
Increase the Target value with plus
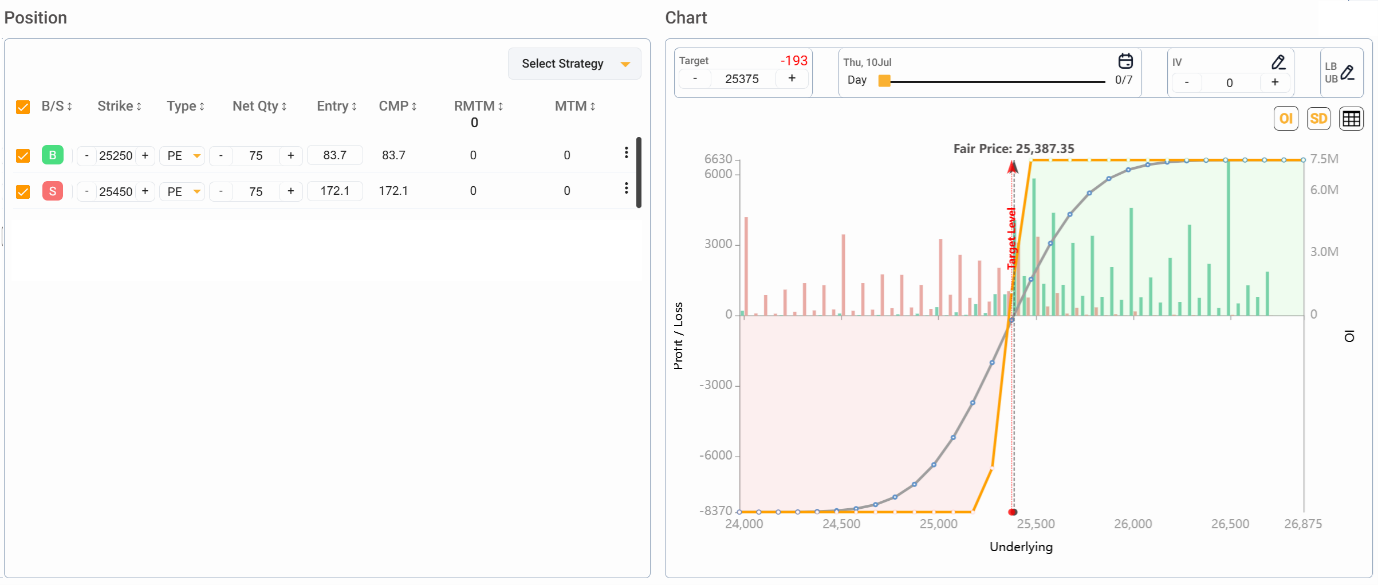(791, 79)
